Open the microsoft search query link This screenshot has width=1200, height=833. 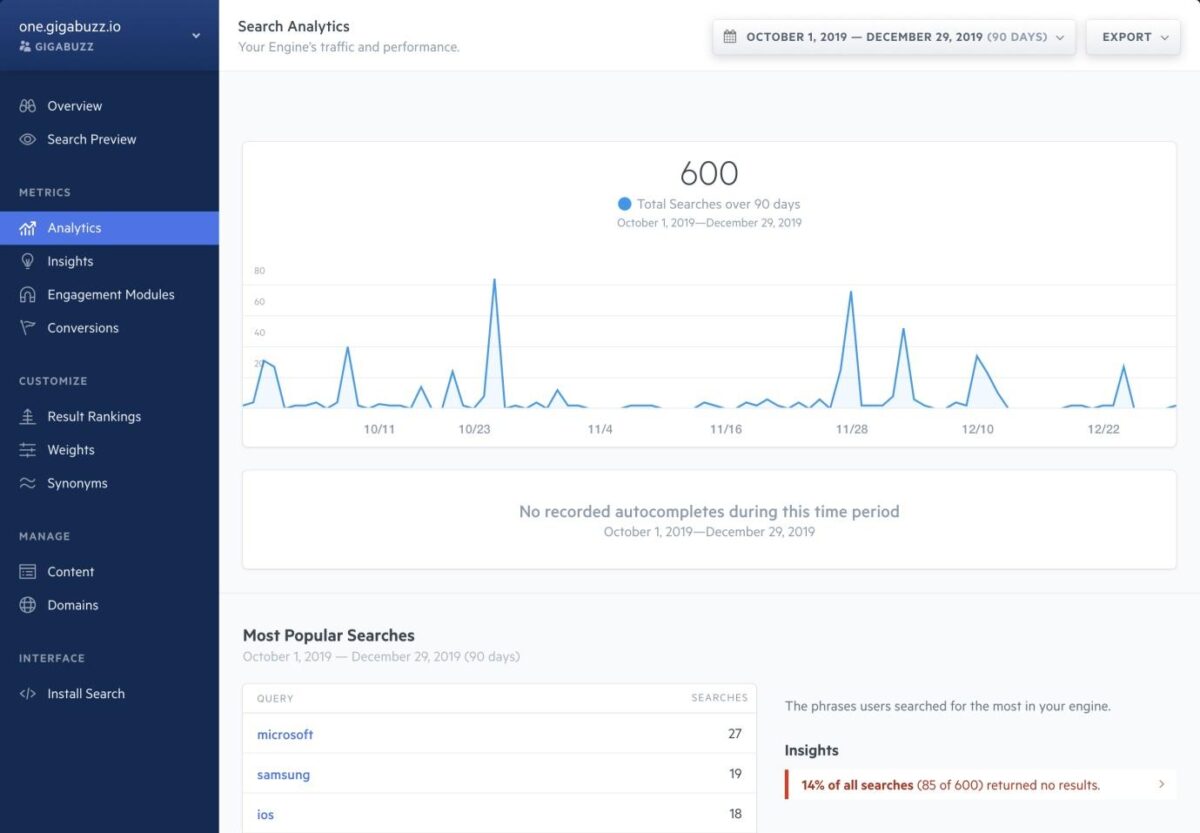tap(284, 734)
